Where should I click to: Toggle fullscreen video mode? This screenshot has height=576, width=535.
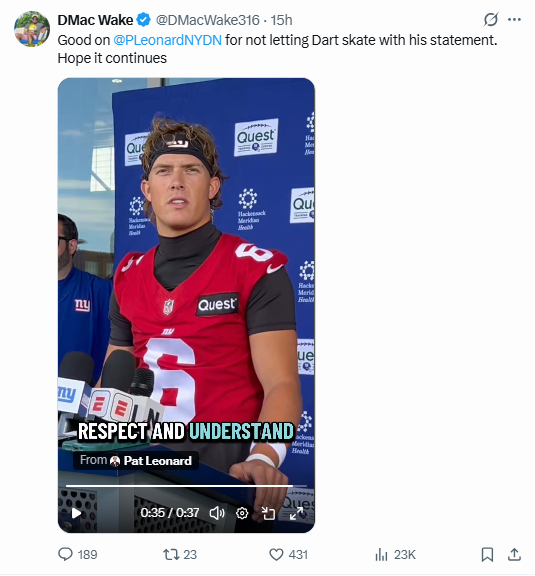coord(297,513)
